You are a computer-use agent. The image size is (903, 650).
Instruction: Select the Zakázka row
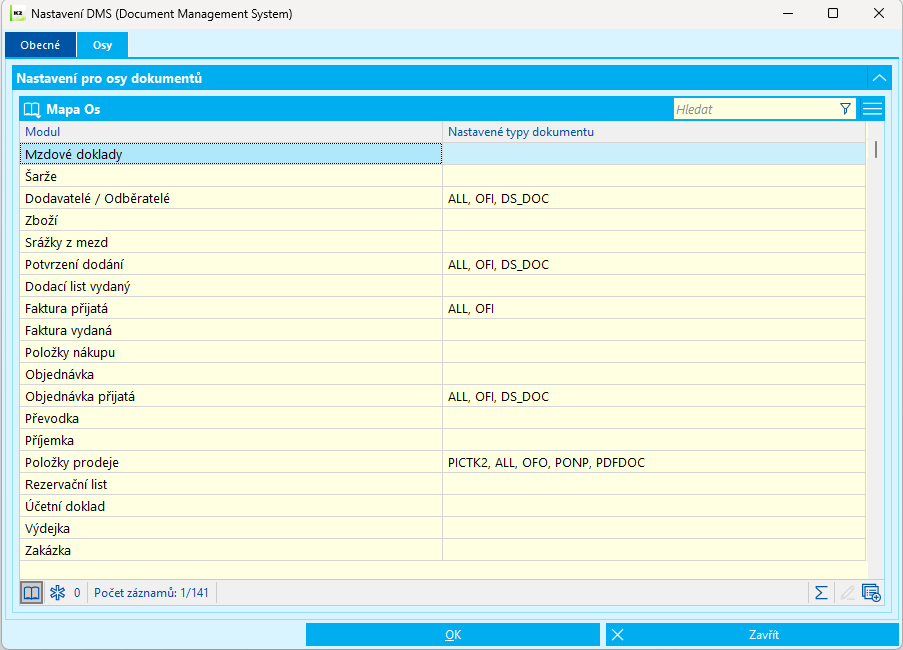442,550
